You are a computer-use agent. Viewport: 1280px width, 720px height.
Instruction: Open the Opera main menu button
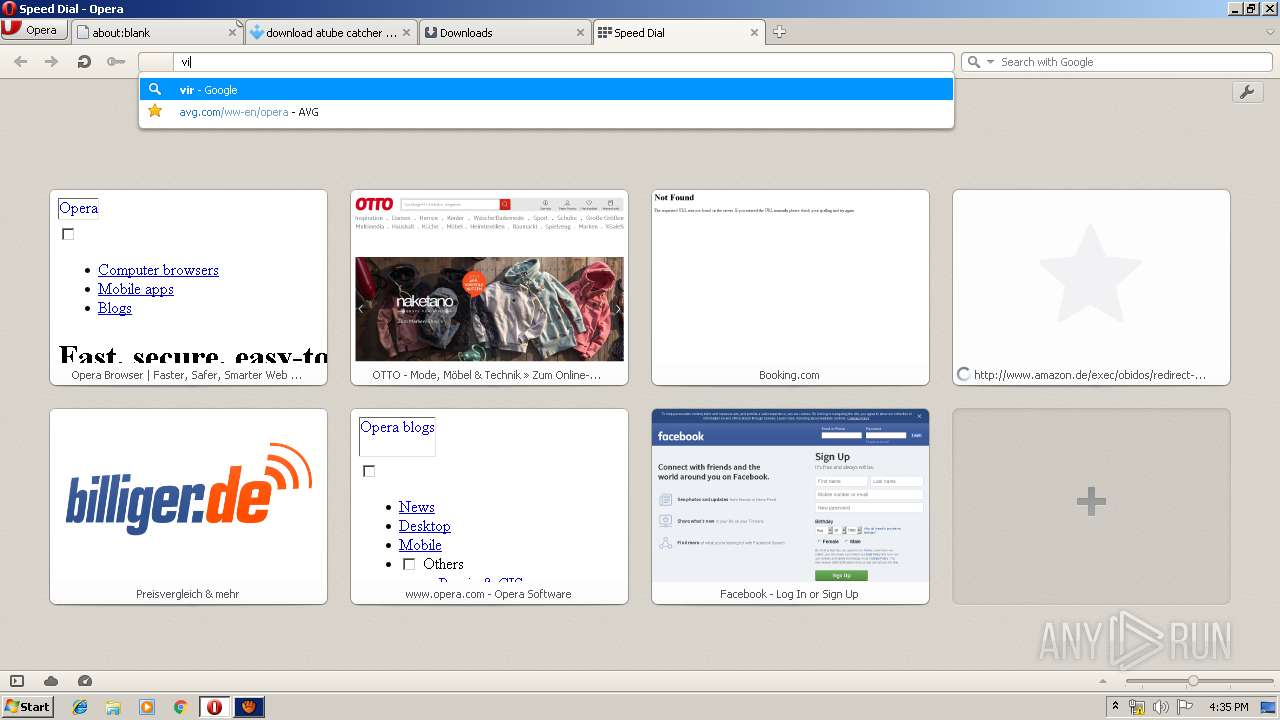34,30
